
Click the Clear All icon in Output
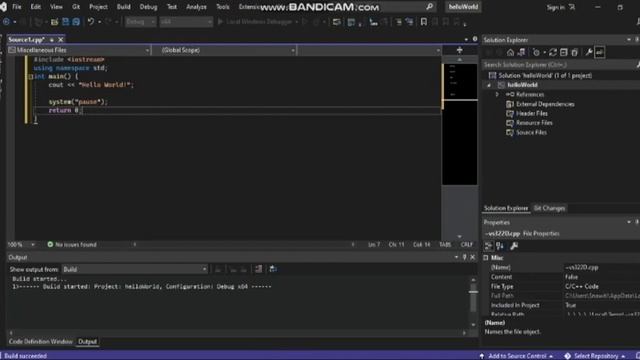click(x=258, y=269)
